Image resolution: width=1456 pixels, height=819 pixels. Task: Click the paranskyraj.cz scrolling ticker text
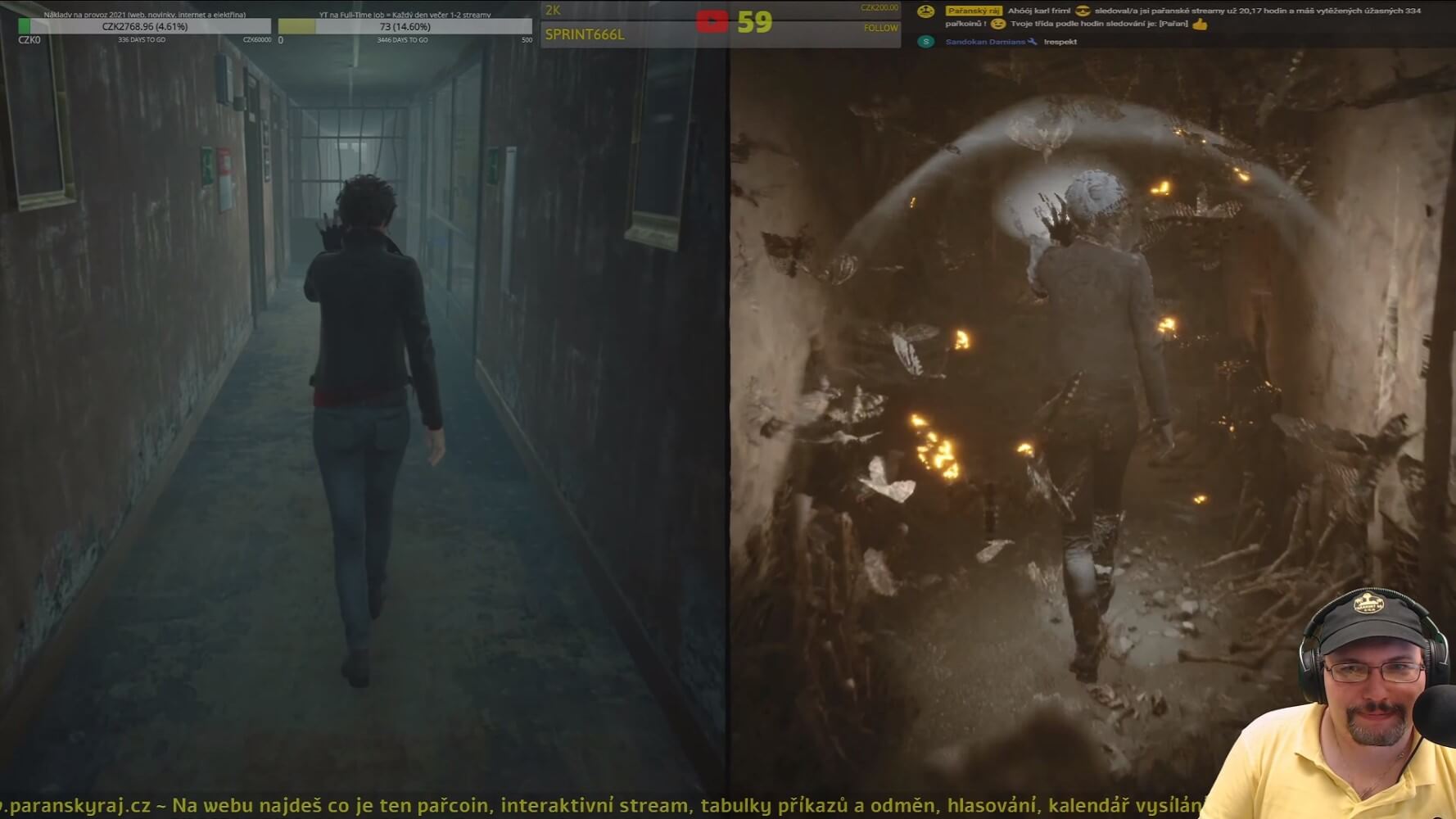598,805
